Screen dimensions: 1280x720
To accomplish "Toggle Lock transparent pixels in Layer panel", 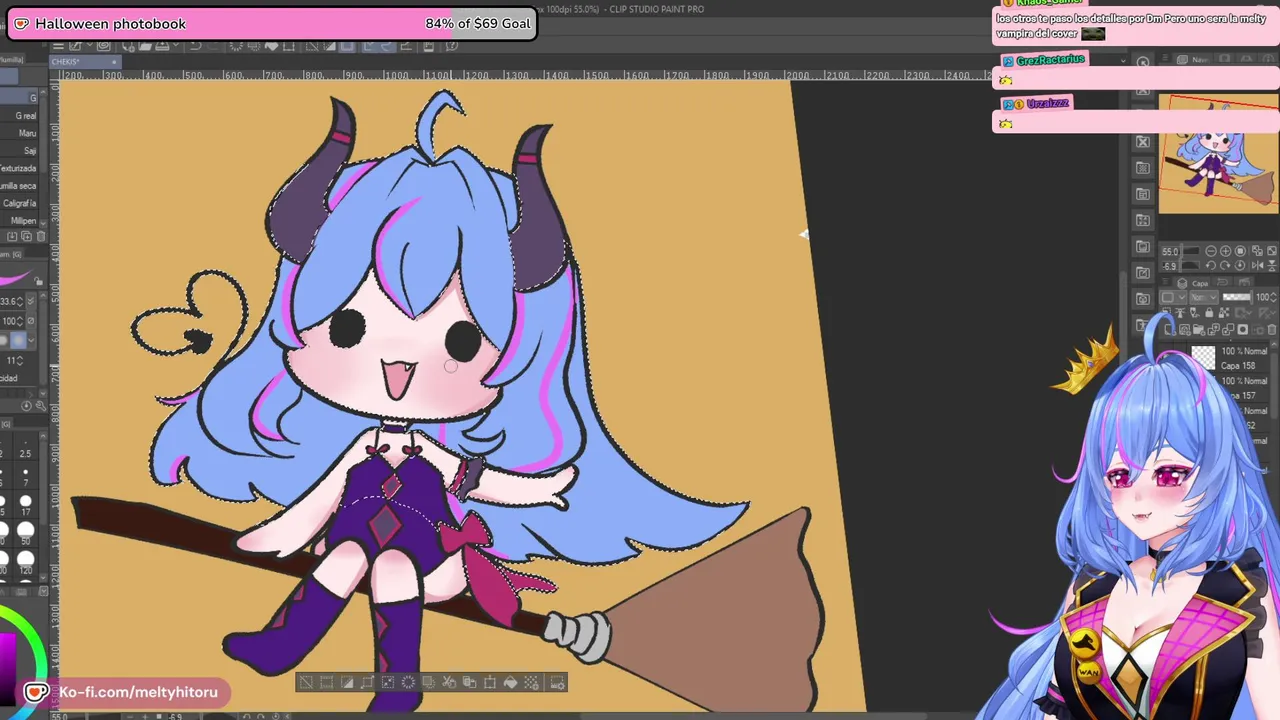I will (1224, 313).
